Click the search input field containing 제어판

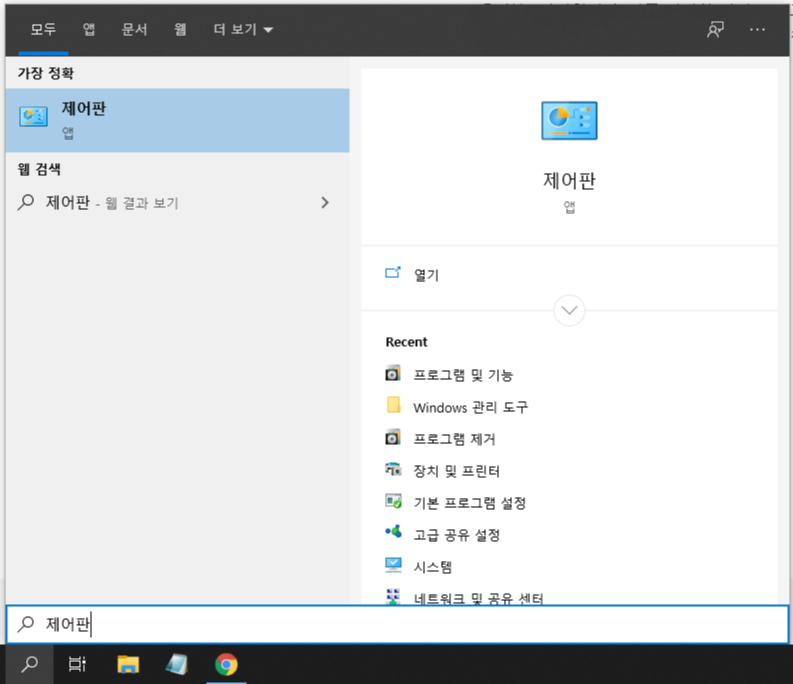point(397,624)
